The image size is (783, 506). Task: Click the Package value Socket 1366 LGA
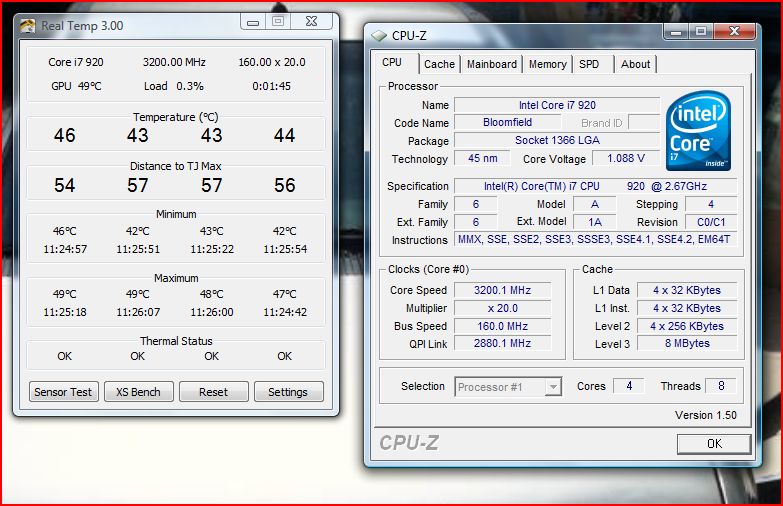[x=557, y=140]
